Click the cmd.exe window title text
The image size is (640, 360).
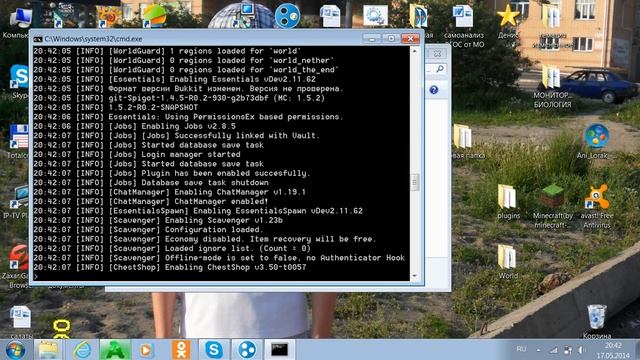[x=93, y=39]
